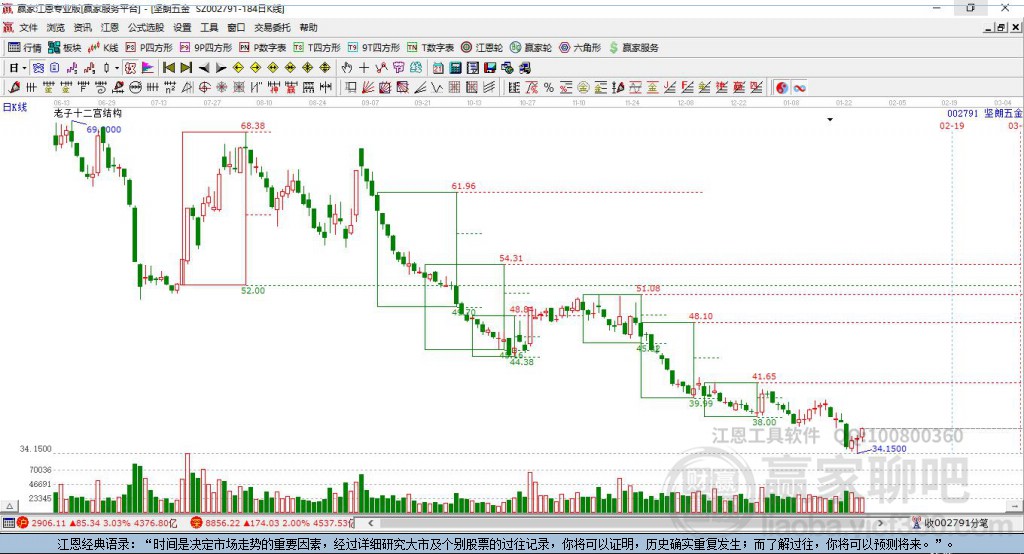Open the 公式选股 menu
This screenshot has height=554, width=1024.
[x=146, y=27]
